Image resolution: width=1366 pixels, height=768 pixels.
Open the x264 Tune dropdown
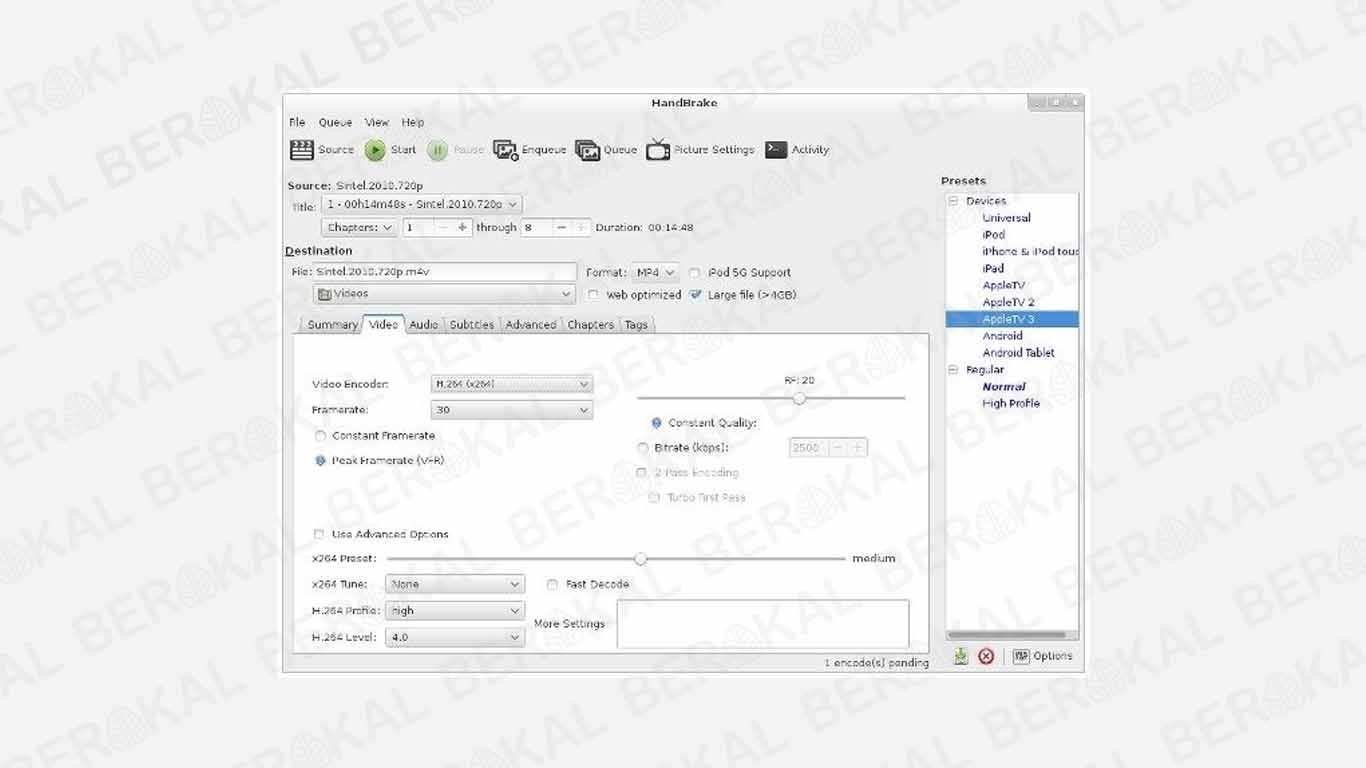455,584
